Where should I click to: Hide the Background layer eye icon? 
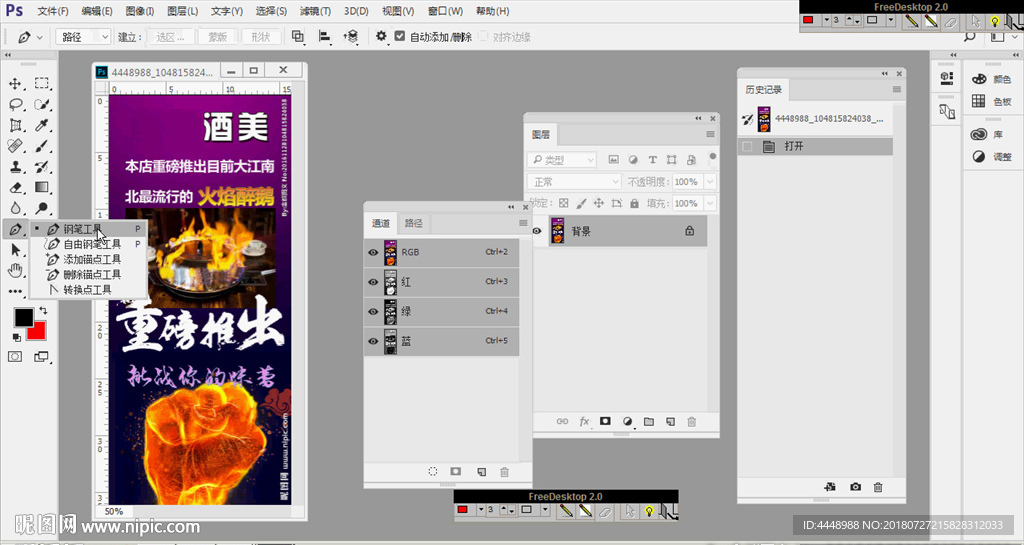coord(537,231)
